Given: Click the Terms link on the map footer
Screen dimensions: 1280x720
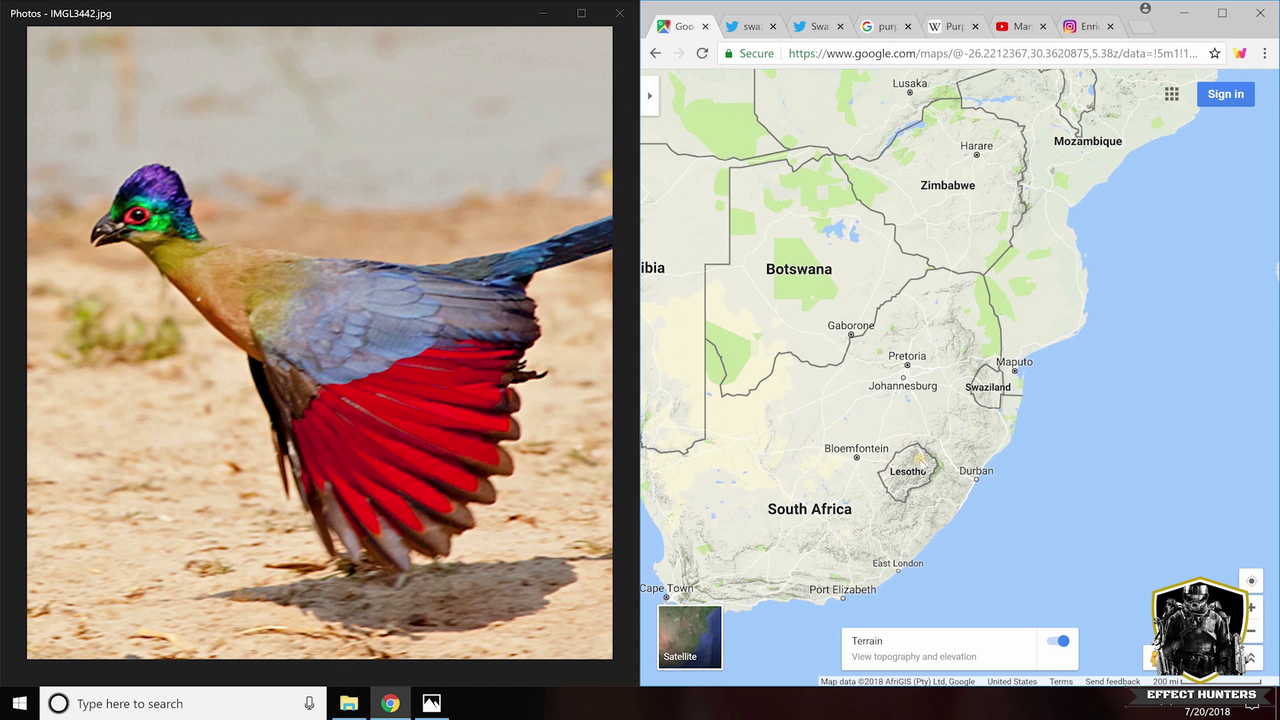Looking at the screenshot, I should tap(1061, 681).
